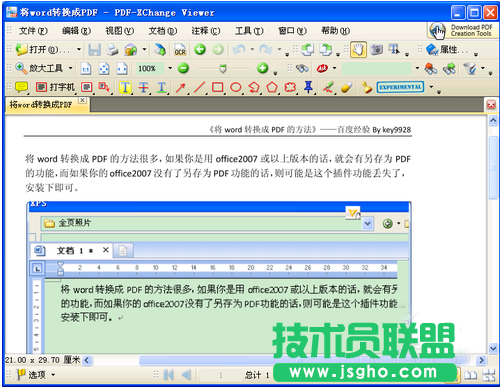Click the Redo arrow

(266, 50)
